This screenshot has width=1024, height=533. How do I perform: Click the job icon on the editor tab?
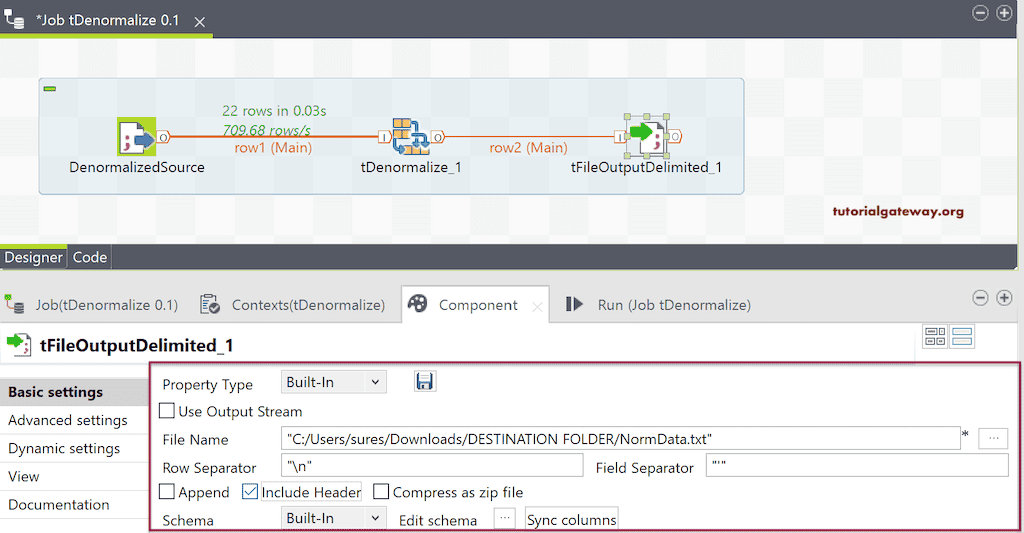coord(14,19)
